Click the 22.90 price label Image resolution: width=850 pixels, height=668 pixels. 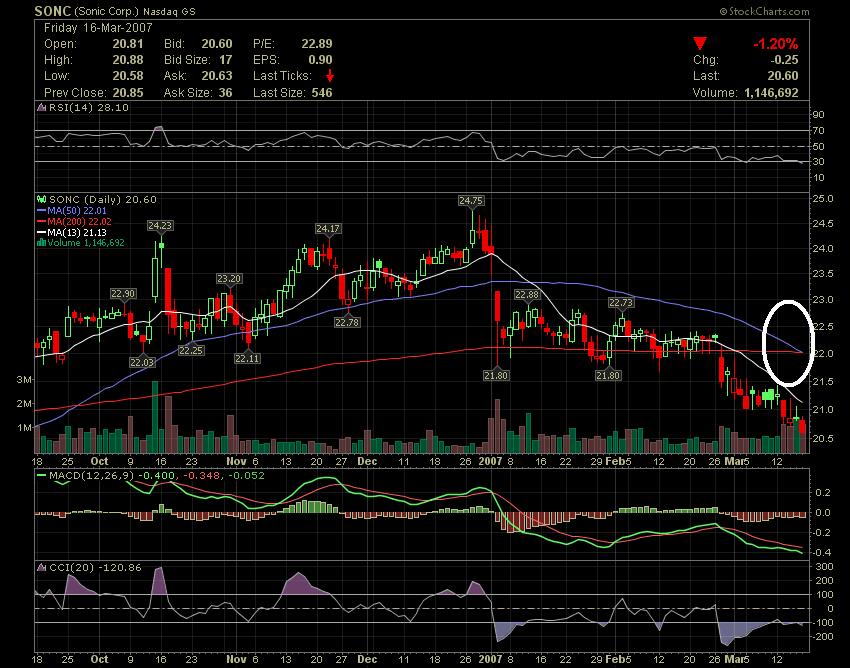(123, 293)
